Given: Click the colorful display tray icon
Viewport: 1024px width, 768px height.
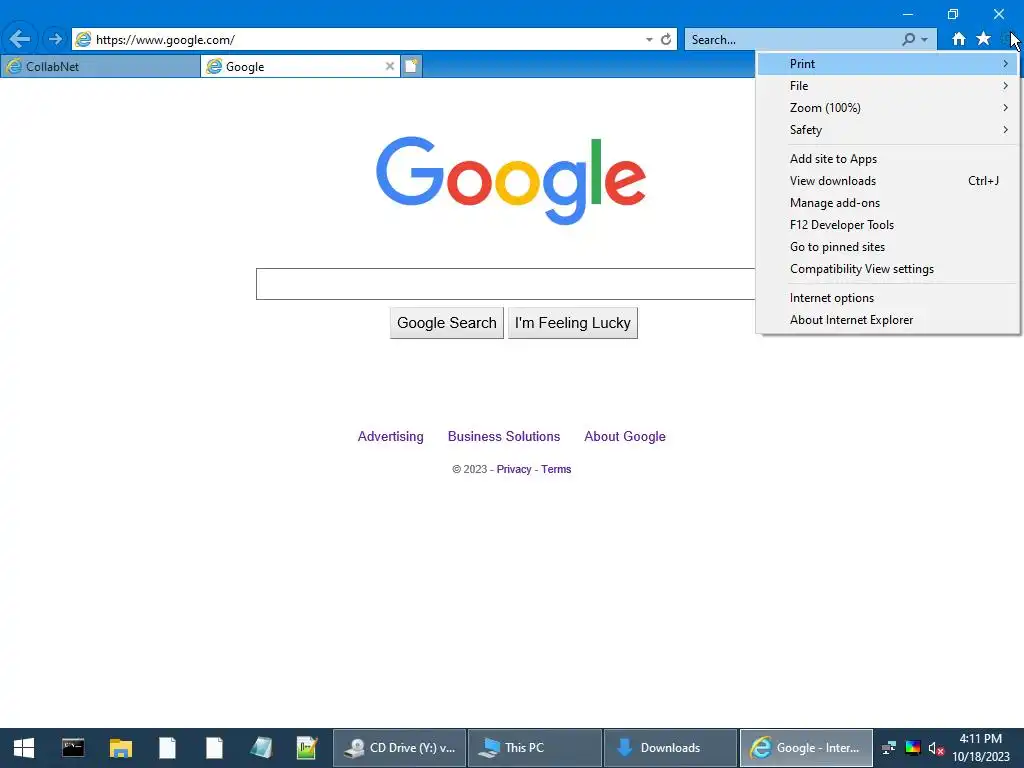Looking at the screenshot, I should pos(912,748).
